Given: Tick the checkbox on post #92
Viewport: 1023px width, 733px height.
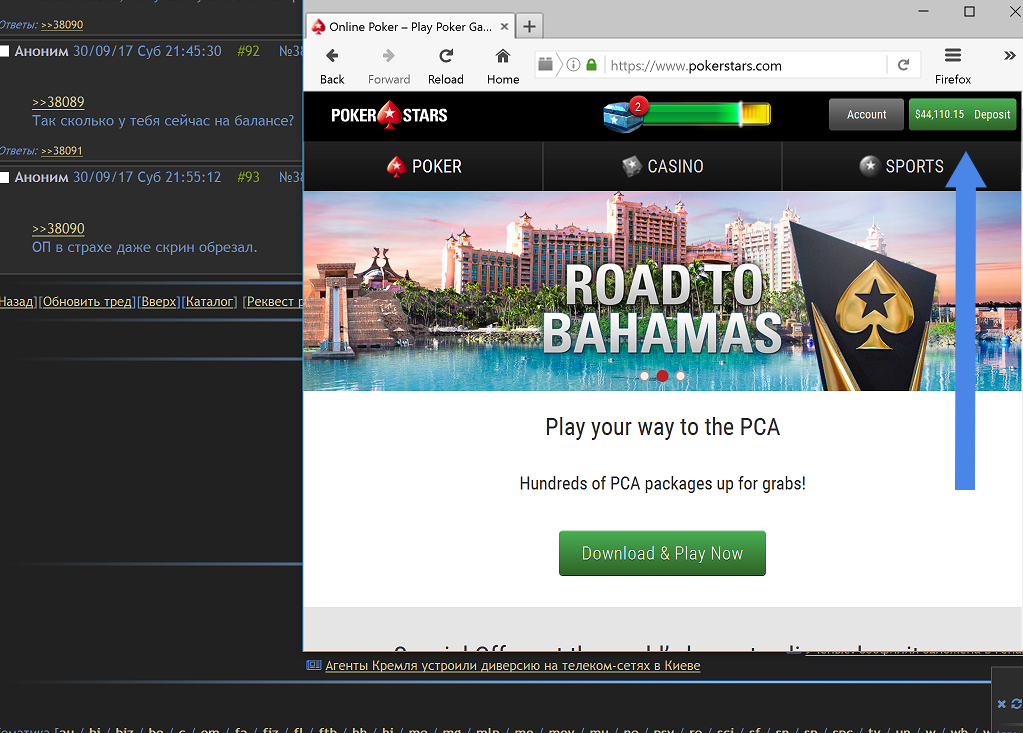Looking at the screenshot, I should 4,51.
